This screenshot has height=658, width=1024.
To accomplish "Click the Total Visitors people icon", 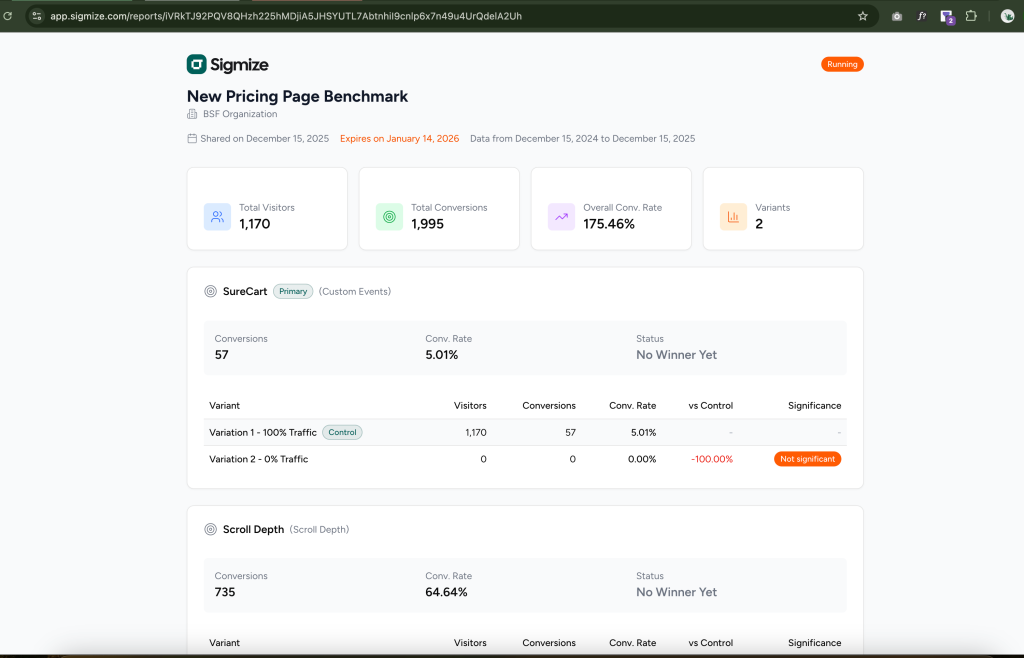I will click(217, 216).
